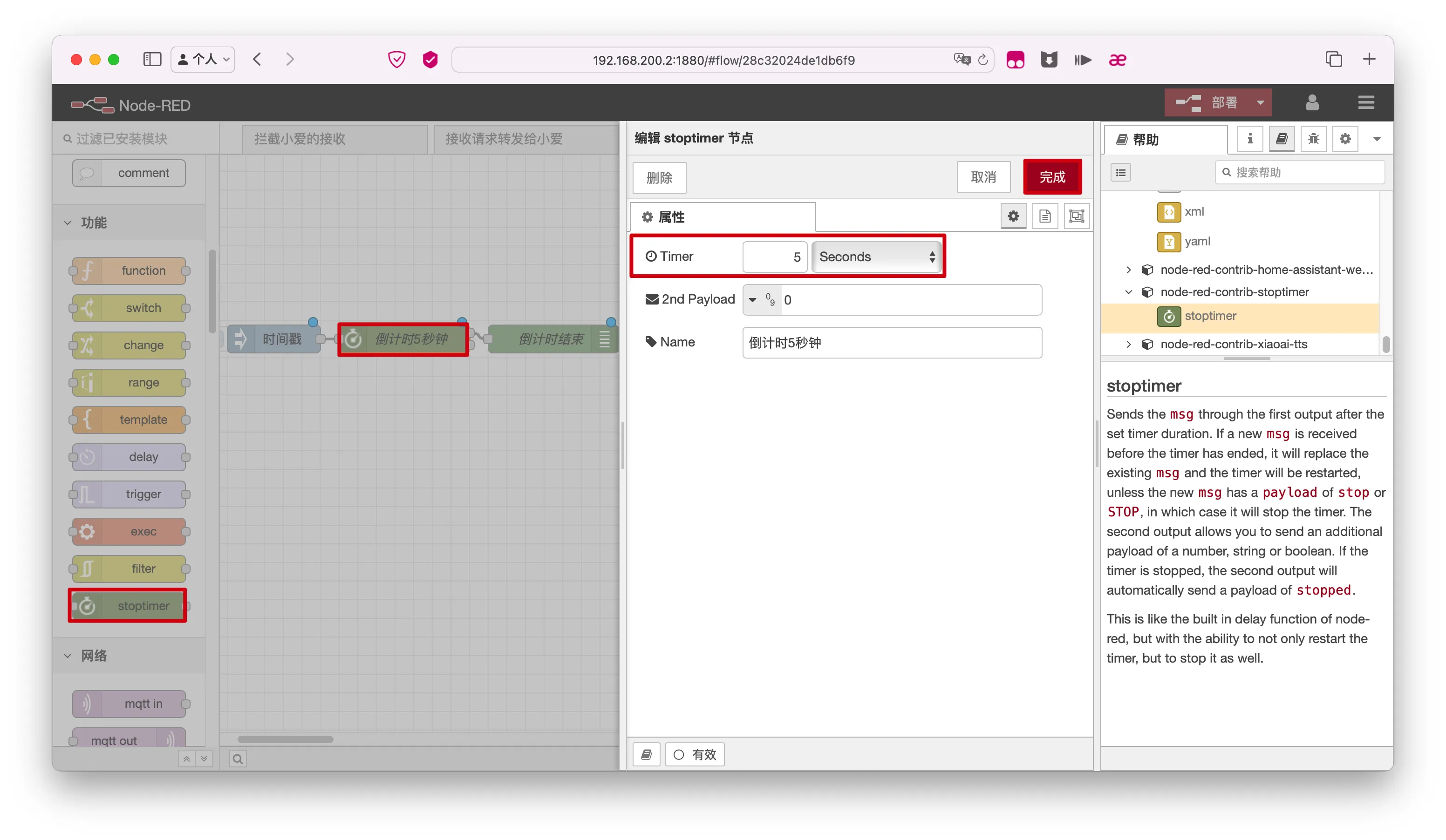Viewport: 1446px width, 840px height.
Task: Click the user account icon
Action: 1312,102
